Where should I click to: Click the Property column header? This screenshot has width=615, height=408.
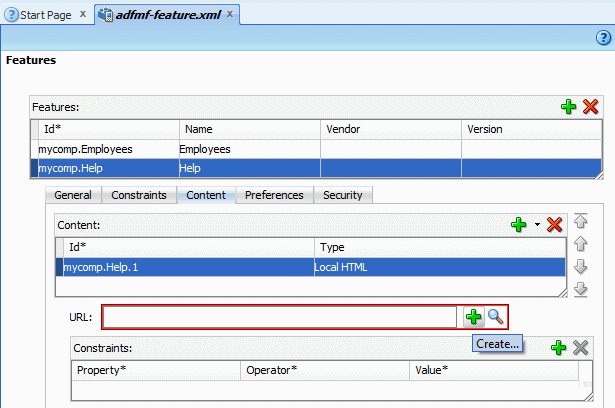pos(156,370)
